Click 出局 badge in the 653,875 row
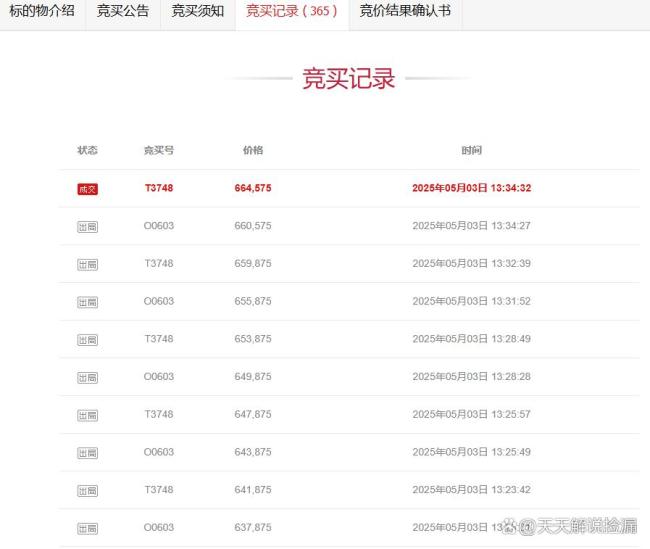 click(87, 340)
